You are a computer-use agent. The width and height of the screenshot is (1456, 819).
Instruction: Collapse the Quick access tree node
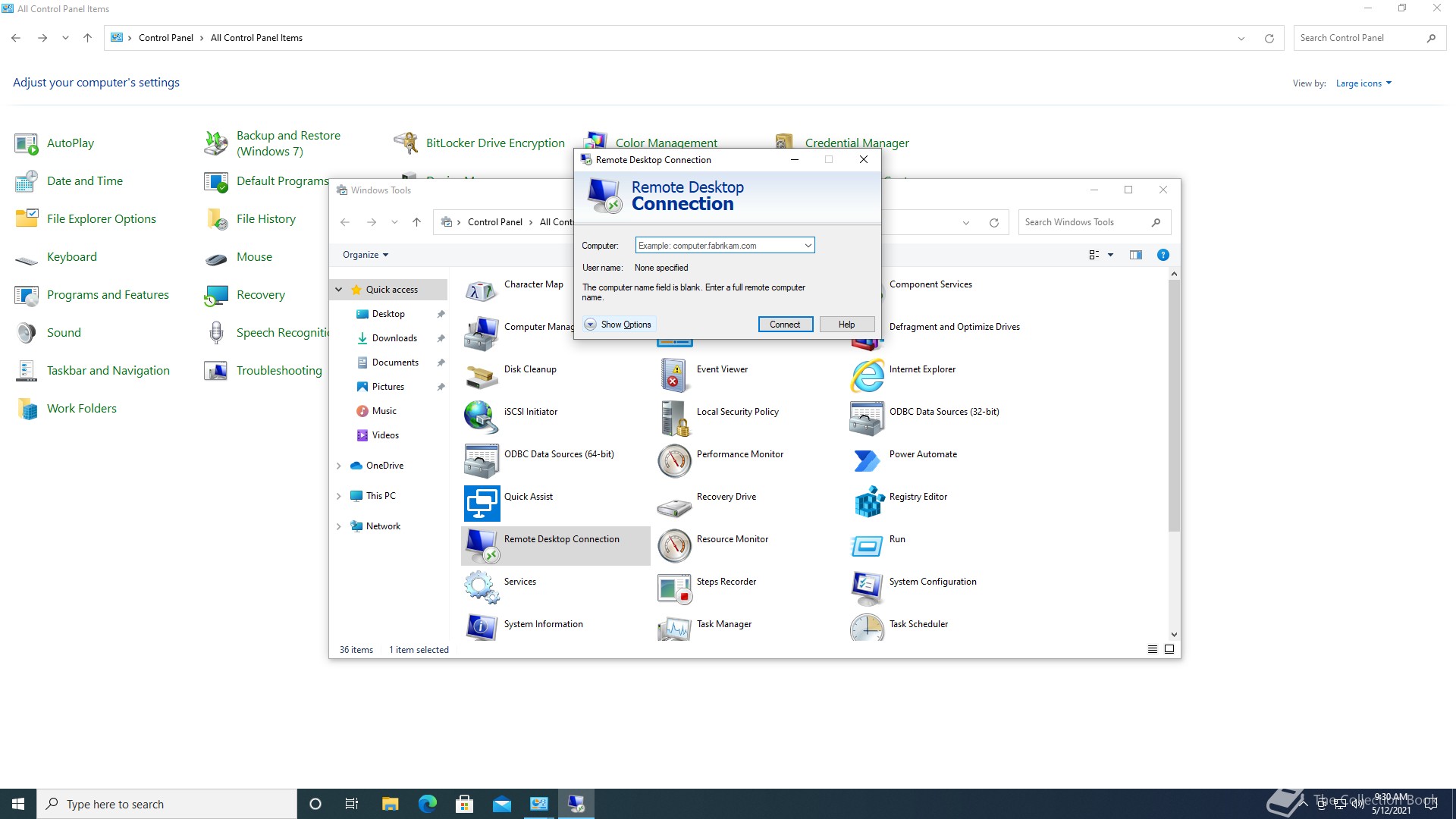(x=339, y=290)
